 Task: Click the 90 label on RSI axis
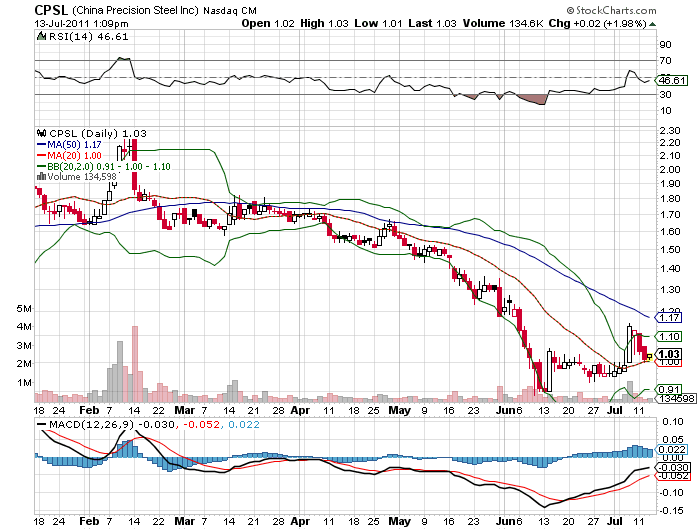pyautogui.click(x=665, y=44)
